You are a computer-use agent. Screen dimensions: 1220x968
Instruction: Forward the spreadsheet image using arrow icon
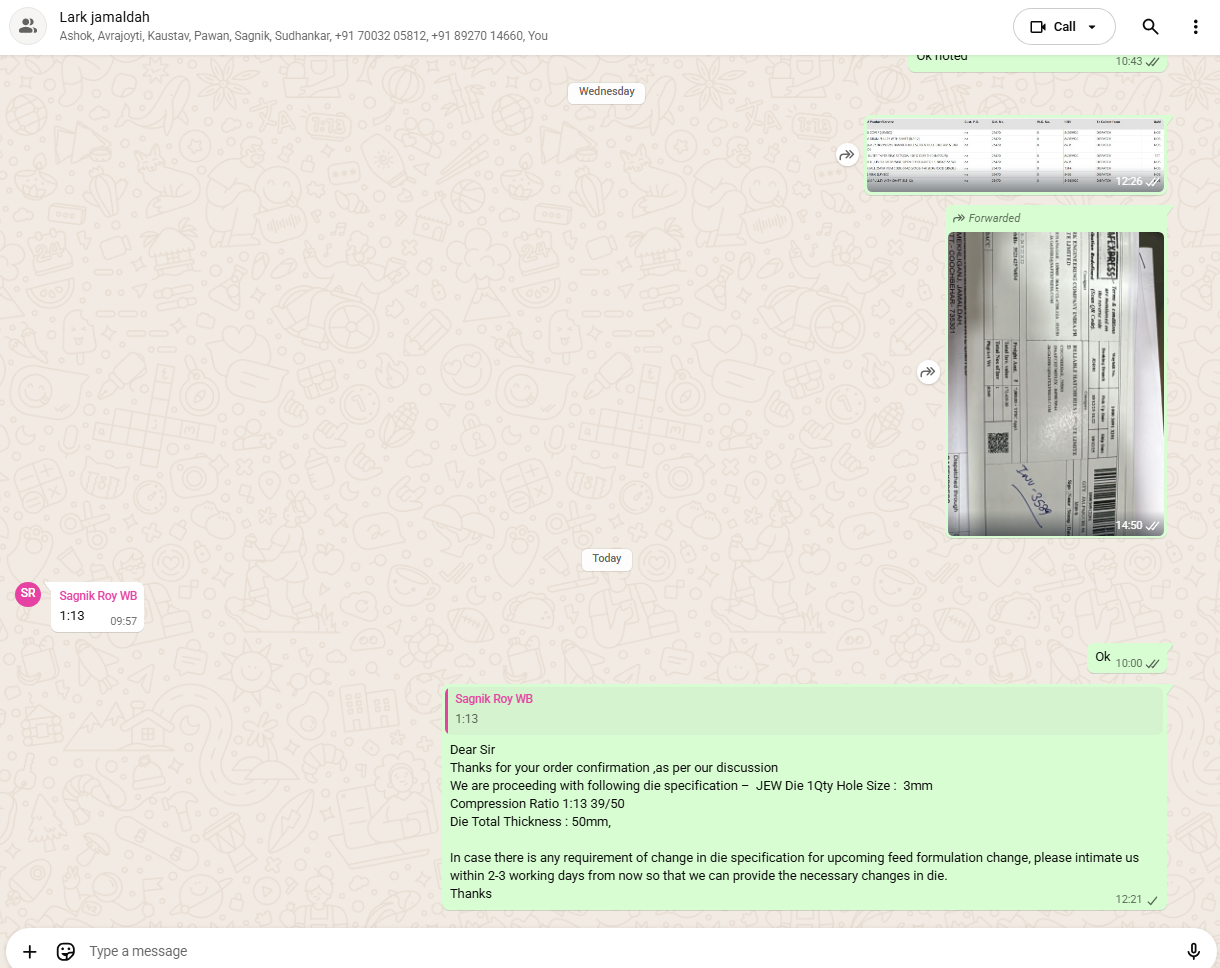click(x=847, y=154)
